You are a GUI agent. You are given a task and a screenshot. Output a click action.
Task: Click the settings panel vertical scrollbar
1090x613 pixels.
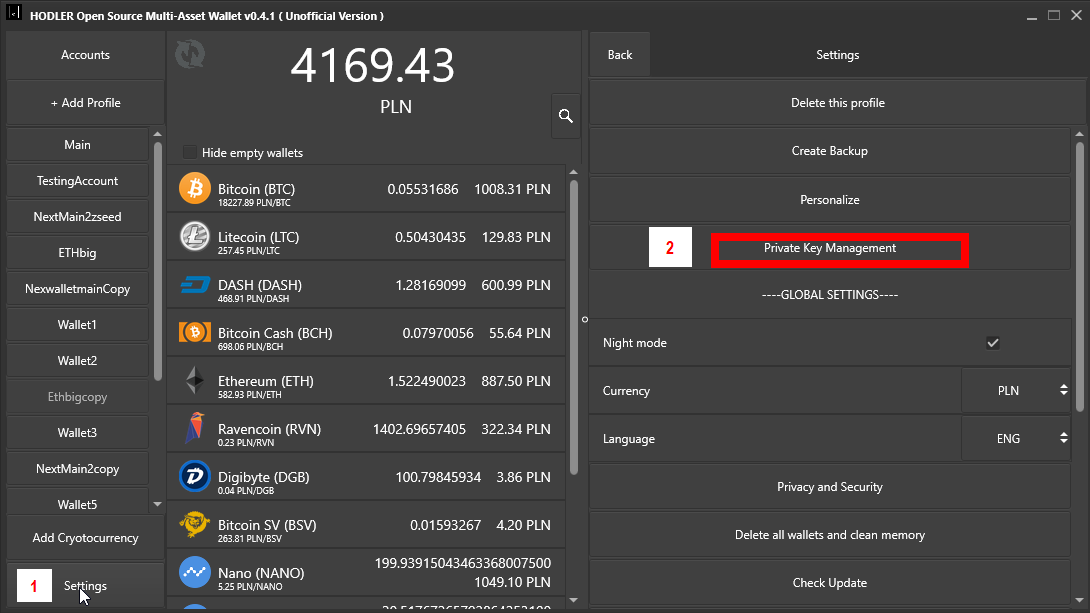tap(1079, 277)
